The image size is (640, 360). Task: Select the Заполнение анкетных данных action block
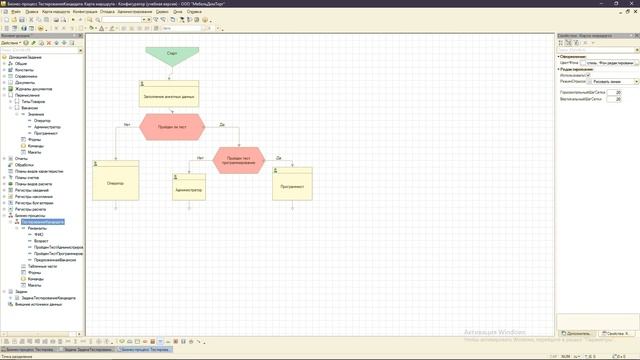point(169,94)
